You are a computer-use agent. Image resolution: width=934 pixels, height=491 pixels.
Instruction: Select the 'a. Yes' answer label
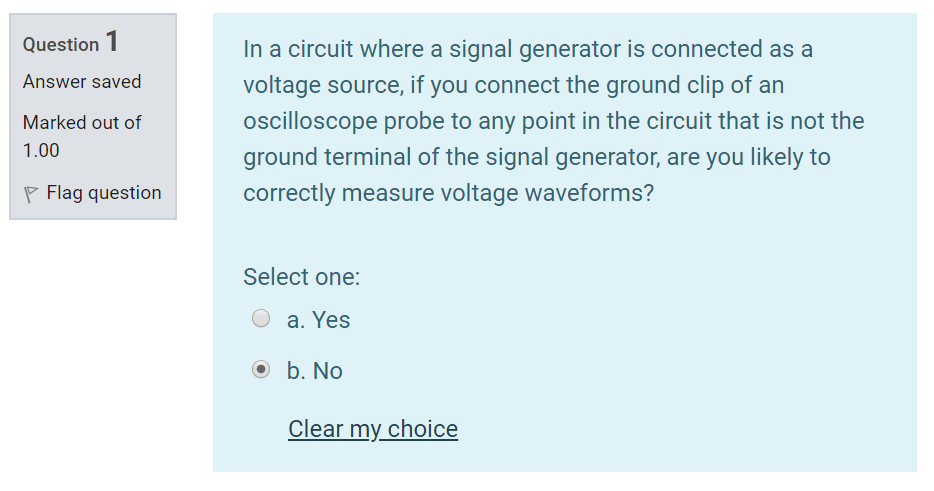[318, 320]
